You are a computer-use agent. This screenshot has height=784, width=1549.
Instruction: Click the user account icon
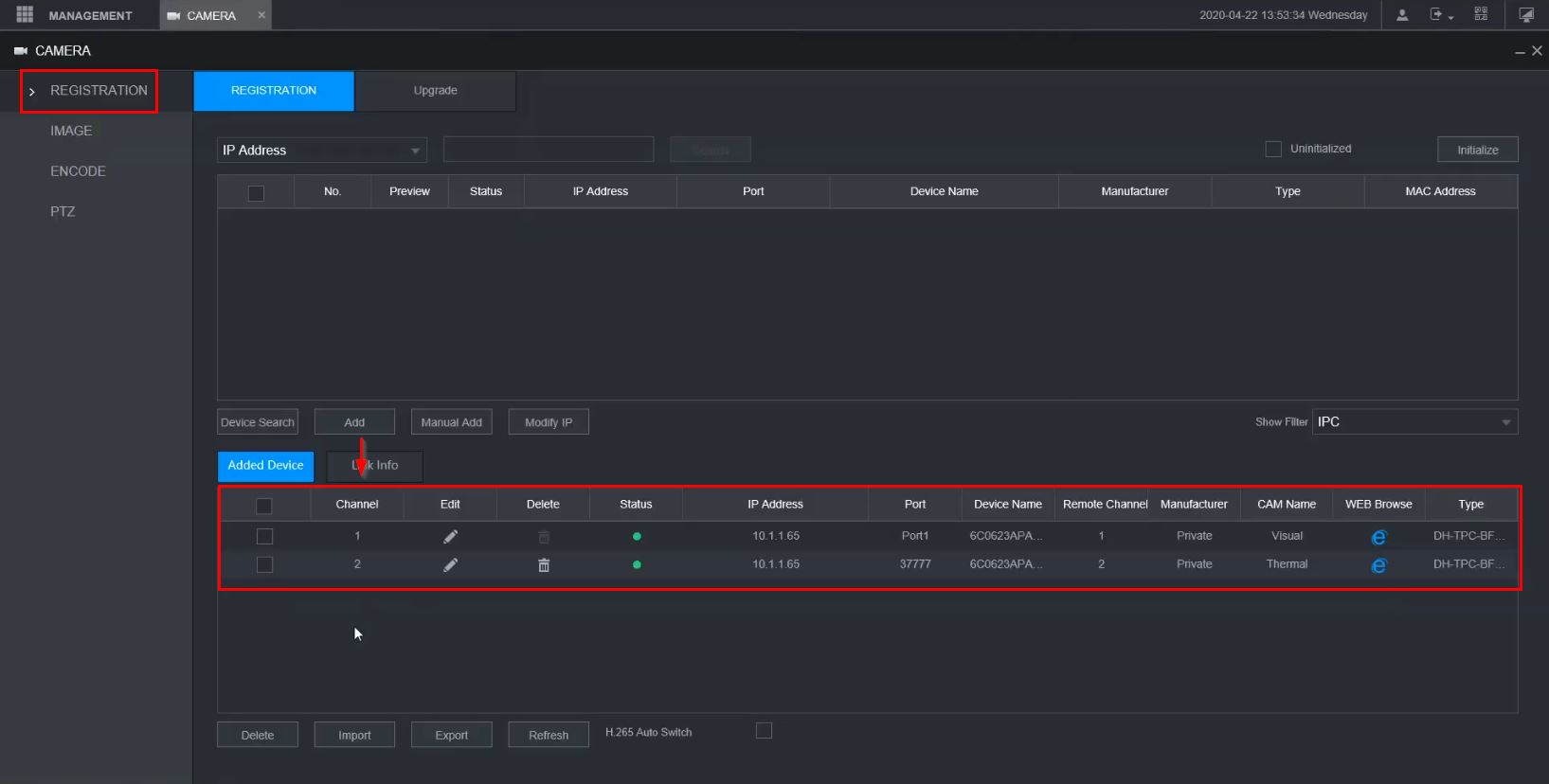coord(1402,15)
